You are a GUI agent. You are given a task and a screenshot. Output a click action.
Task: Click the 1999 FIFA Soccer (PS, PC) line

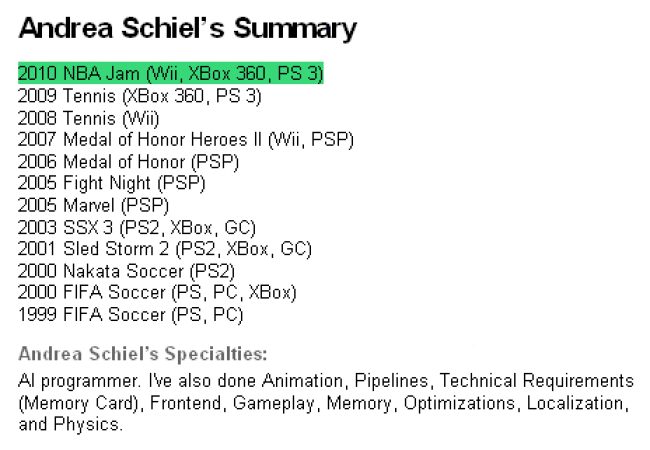131,314
